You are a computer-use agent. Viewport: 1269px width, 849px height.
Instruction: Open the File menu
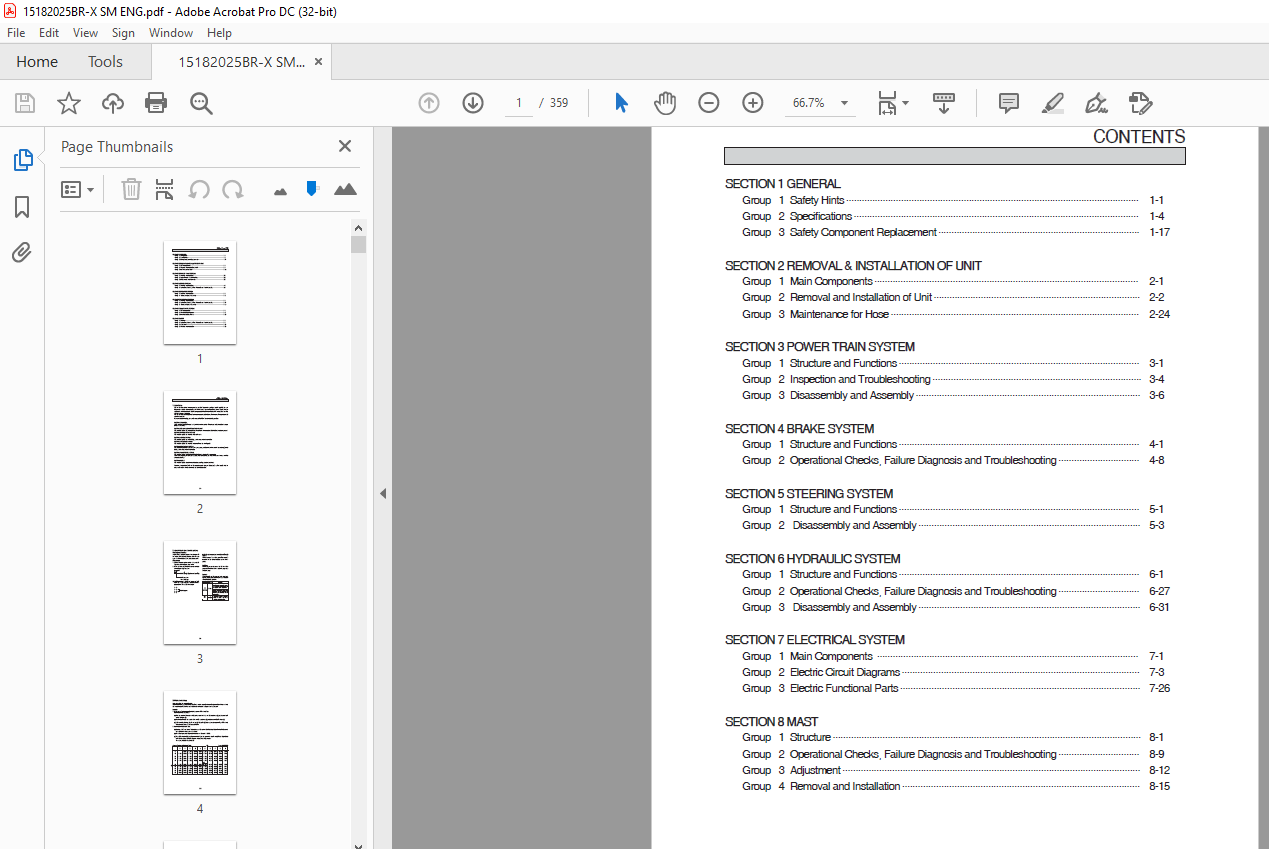pos(16,33)
